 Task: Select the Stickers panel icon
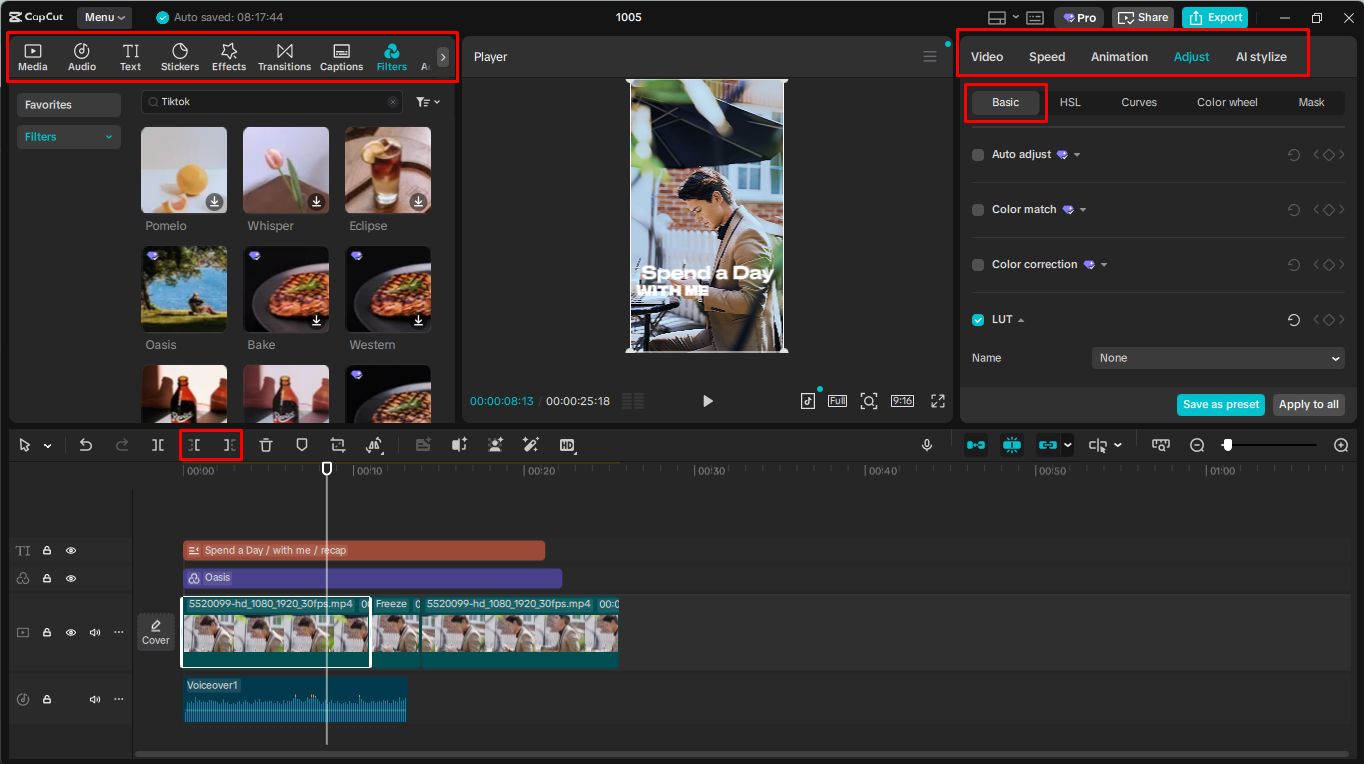180,56
